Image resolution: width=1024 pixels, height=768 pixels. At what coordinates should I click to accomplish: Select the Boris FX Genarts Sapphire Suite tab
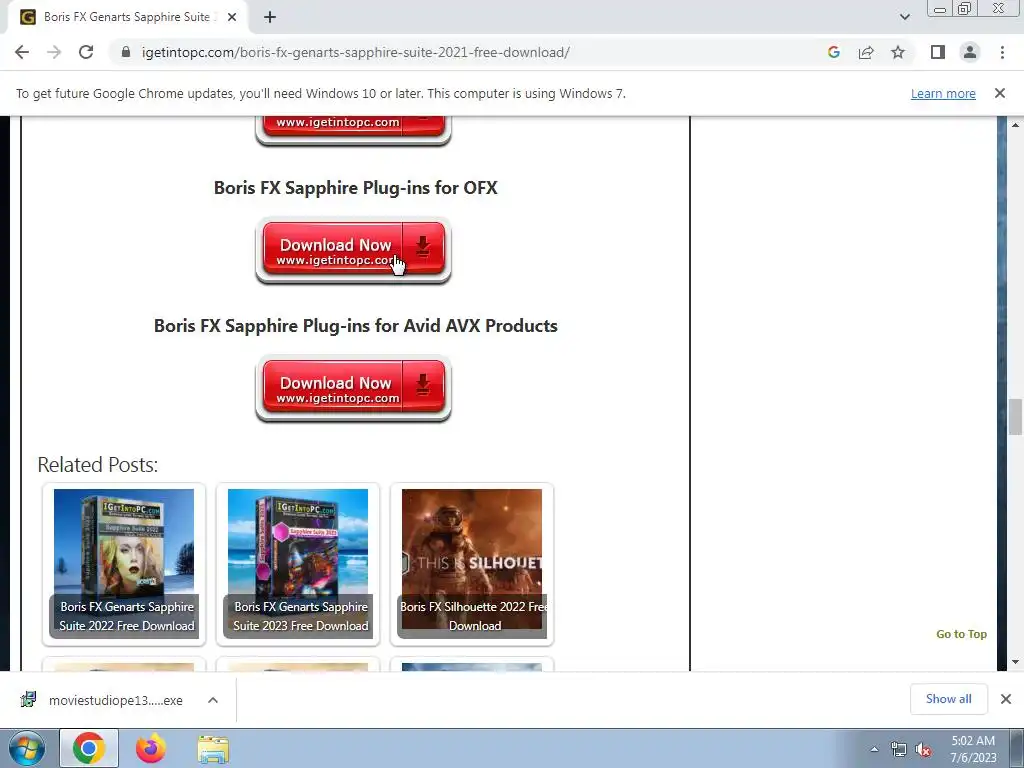[x=127, y=17]
